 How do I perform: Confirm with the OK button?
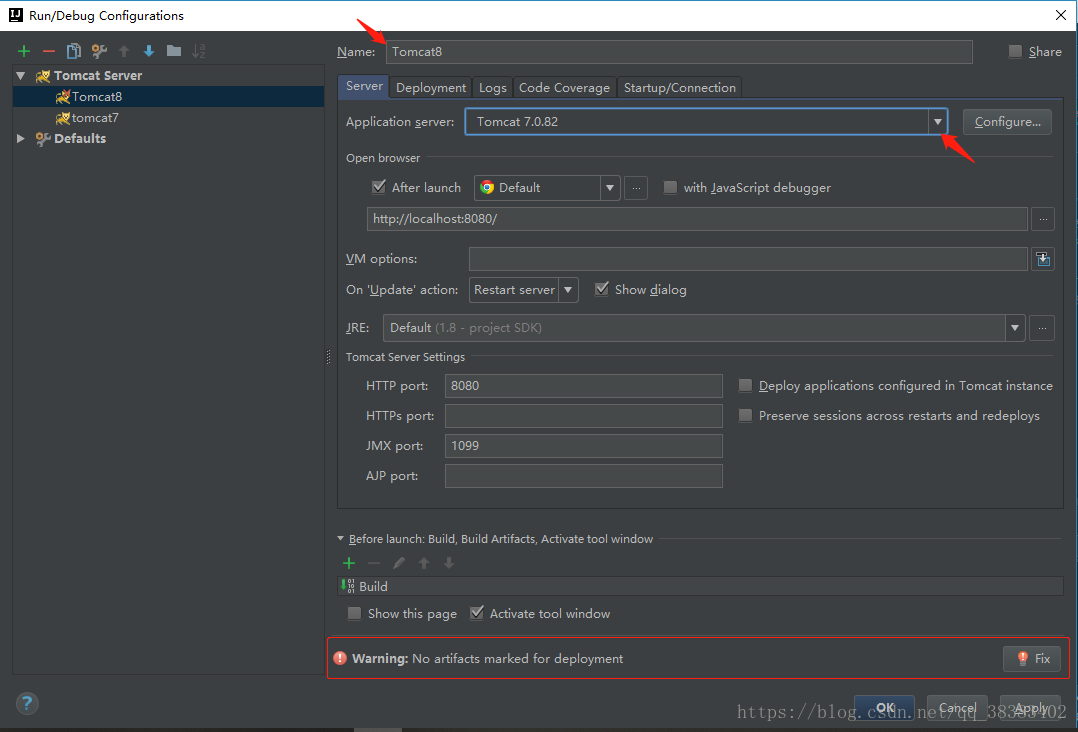click(x=884, y=707)
